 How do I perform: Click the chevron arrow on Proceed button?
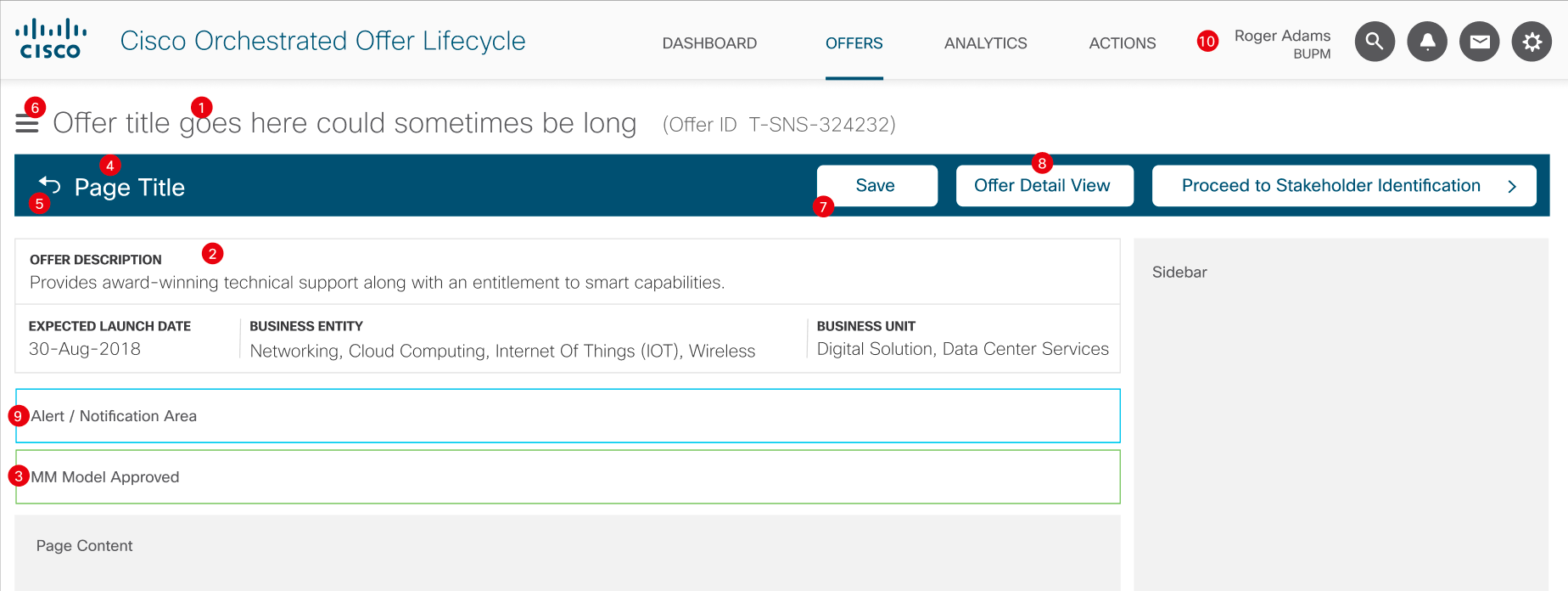1512,187
